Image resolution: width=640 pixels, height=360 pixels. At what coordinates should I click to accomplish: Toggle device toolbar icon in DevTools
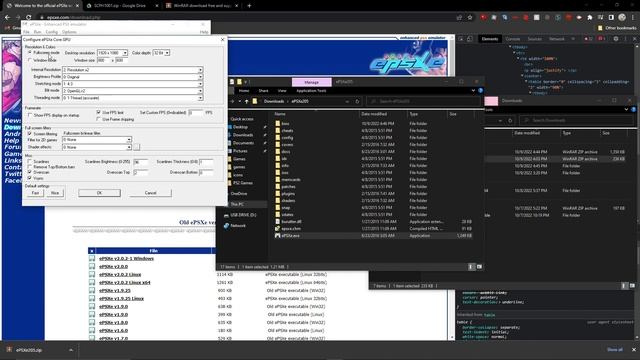[x=470, y=39]
